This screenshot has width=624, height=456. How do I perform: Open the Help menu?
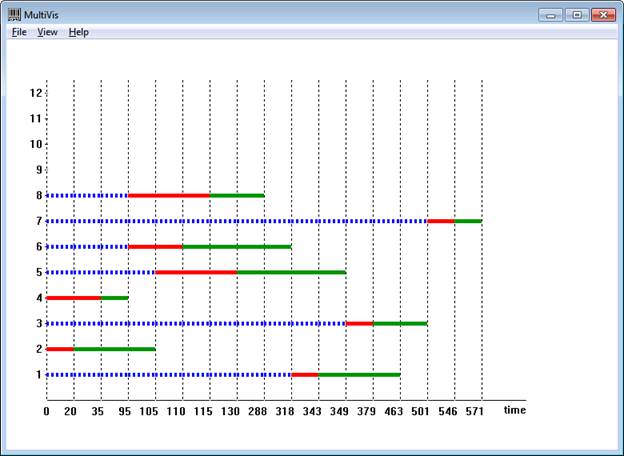click(x=78, y=32)
